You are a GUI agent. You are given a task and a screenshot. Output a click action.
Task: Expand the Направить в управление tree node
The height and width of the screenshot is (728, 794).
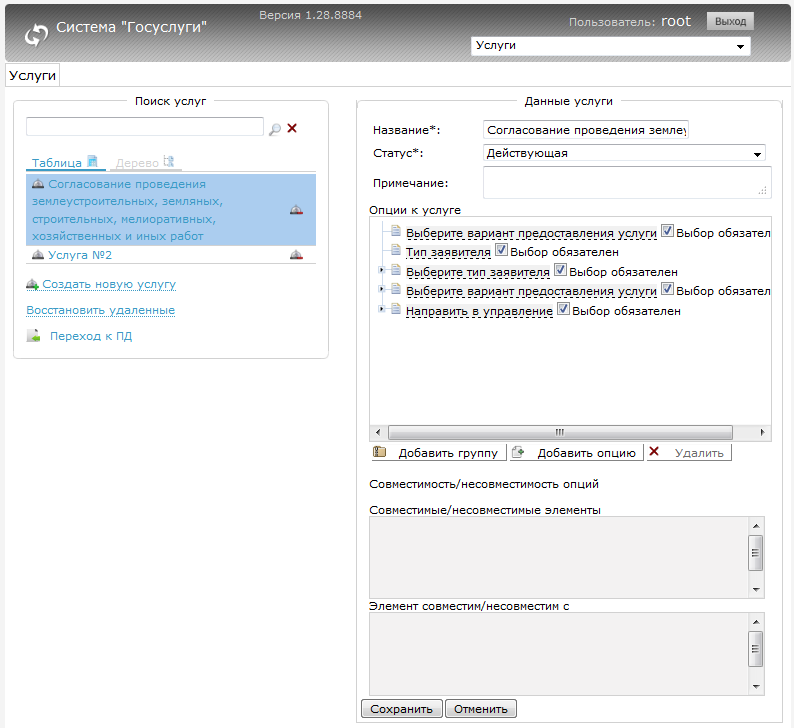pyautogui.click(x=381, y=309)
